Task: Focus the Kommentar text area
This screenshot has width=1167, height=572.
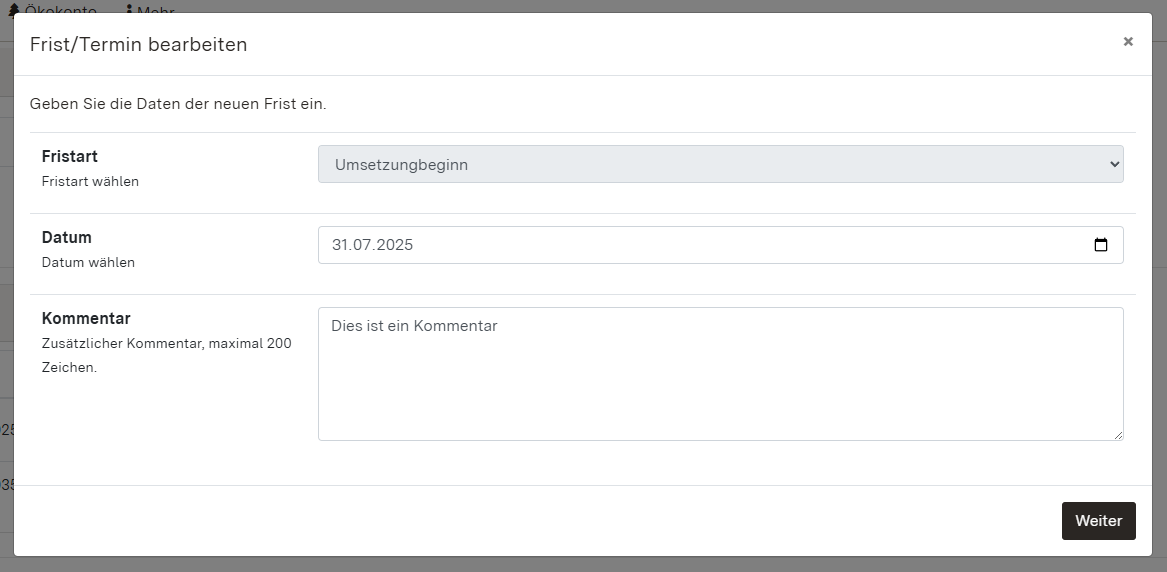Action: [x=720, y=374]
